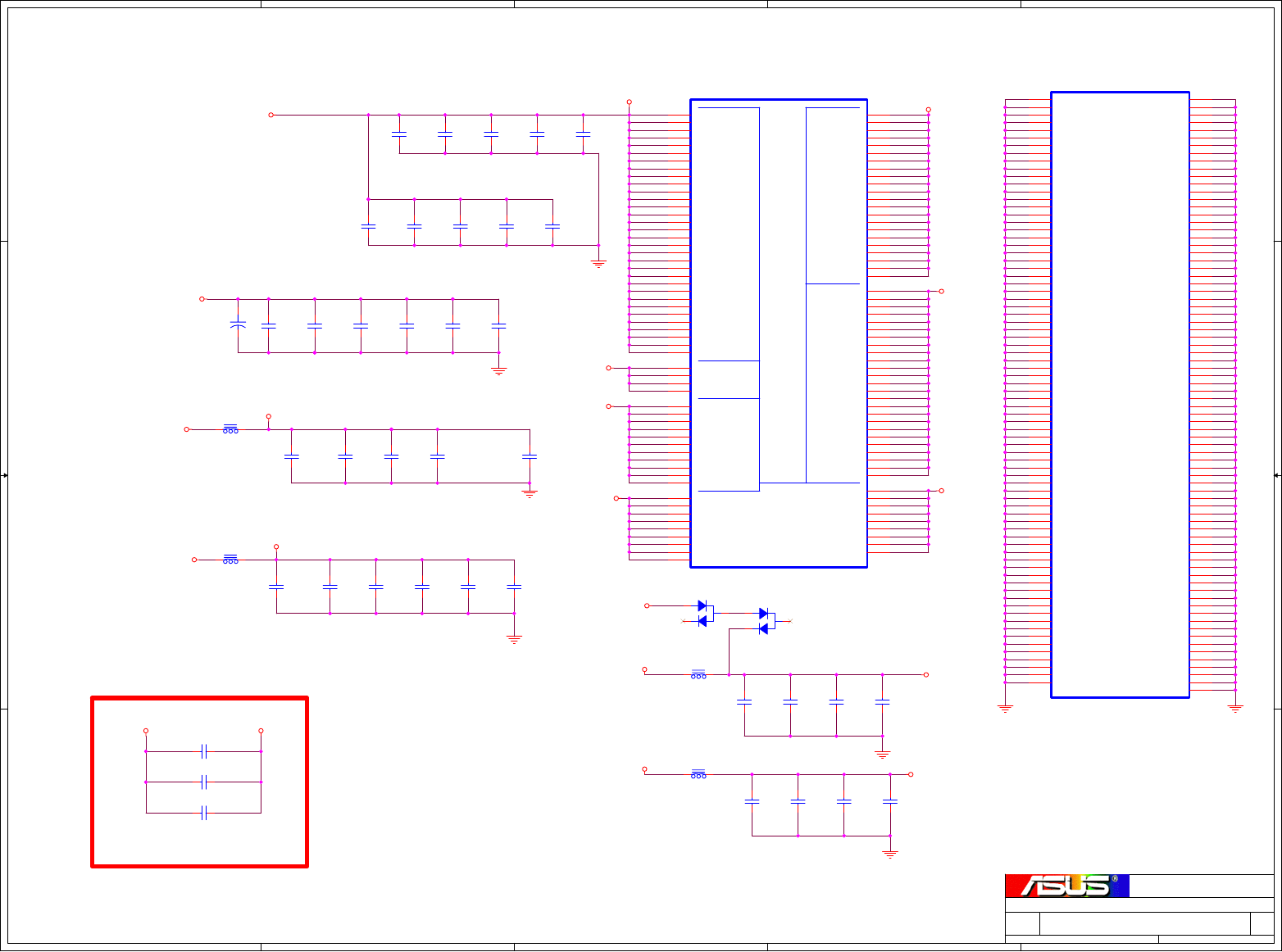Select the power port feeding the polarized-capacitor bank
Image resolution: width=1282 pixels, height=952 pixels.
202,299
